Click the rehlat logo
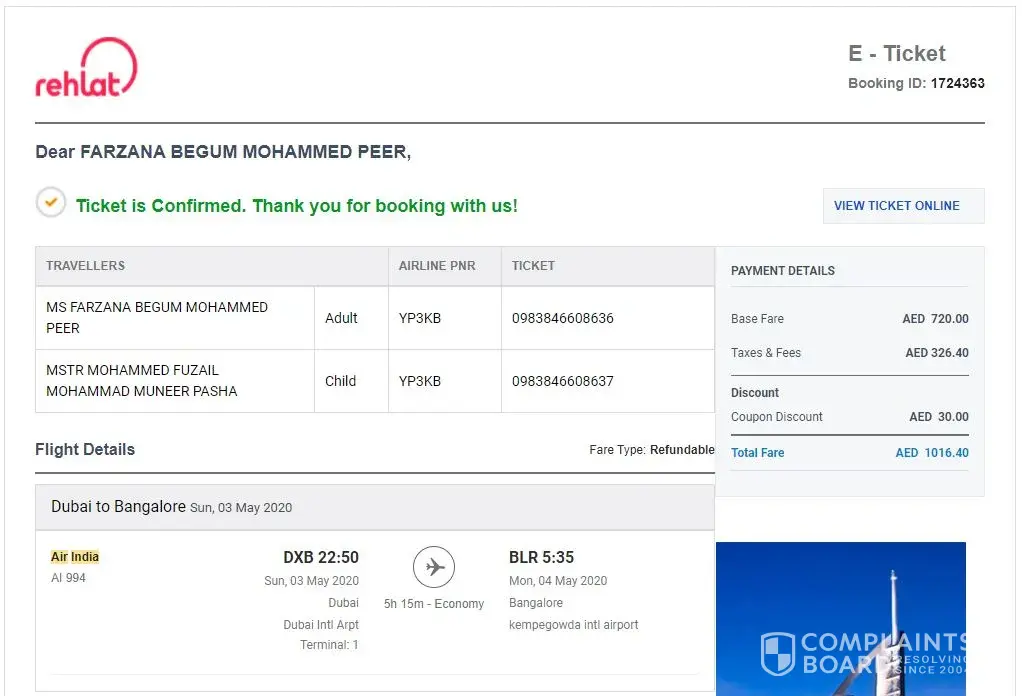The image size is (1022, 696). (86, 69)
